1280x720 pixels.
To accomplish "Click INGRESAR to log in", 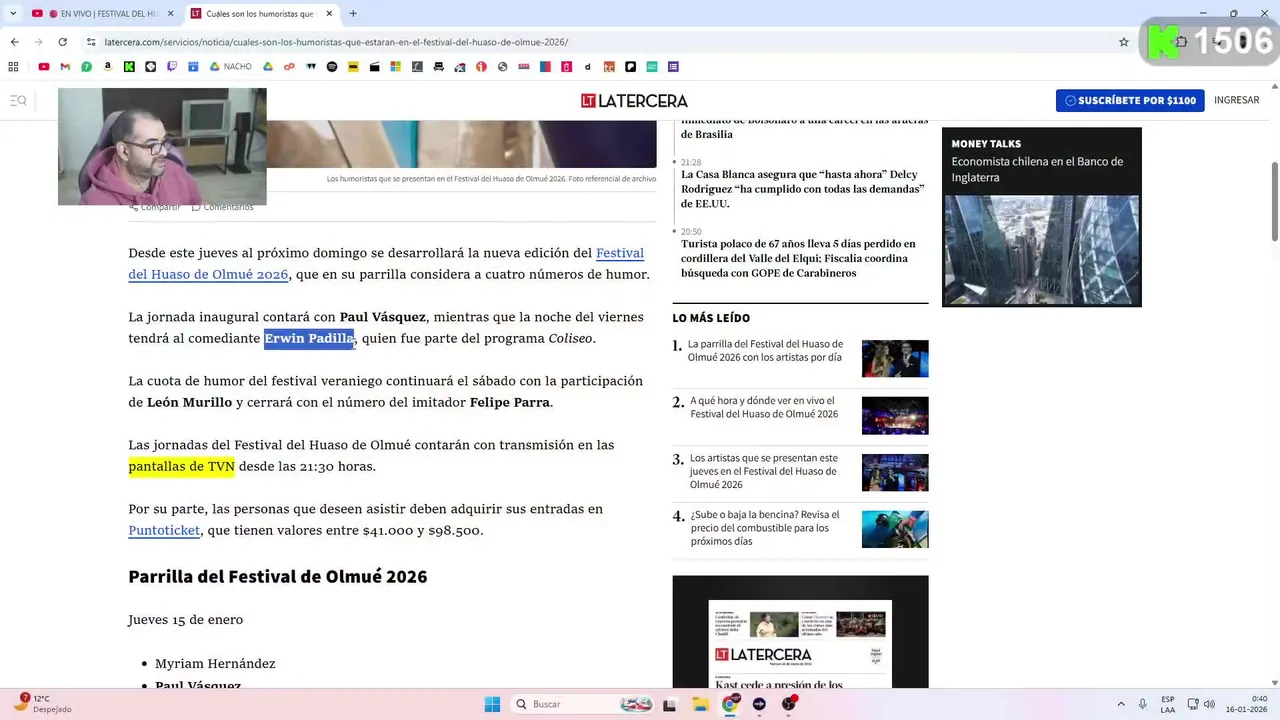I will click(x=1236, y=100).
